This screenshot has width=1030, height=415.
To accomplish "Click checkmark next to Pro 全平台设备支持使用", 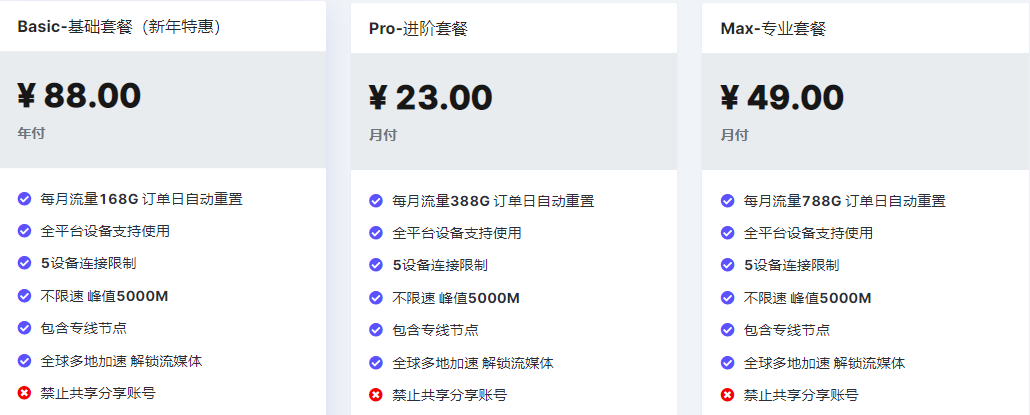I will (x=376, y=232).
